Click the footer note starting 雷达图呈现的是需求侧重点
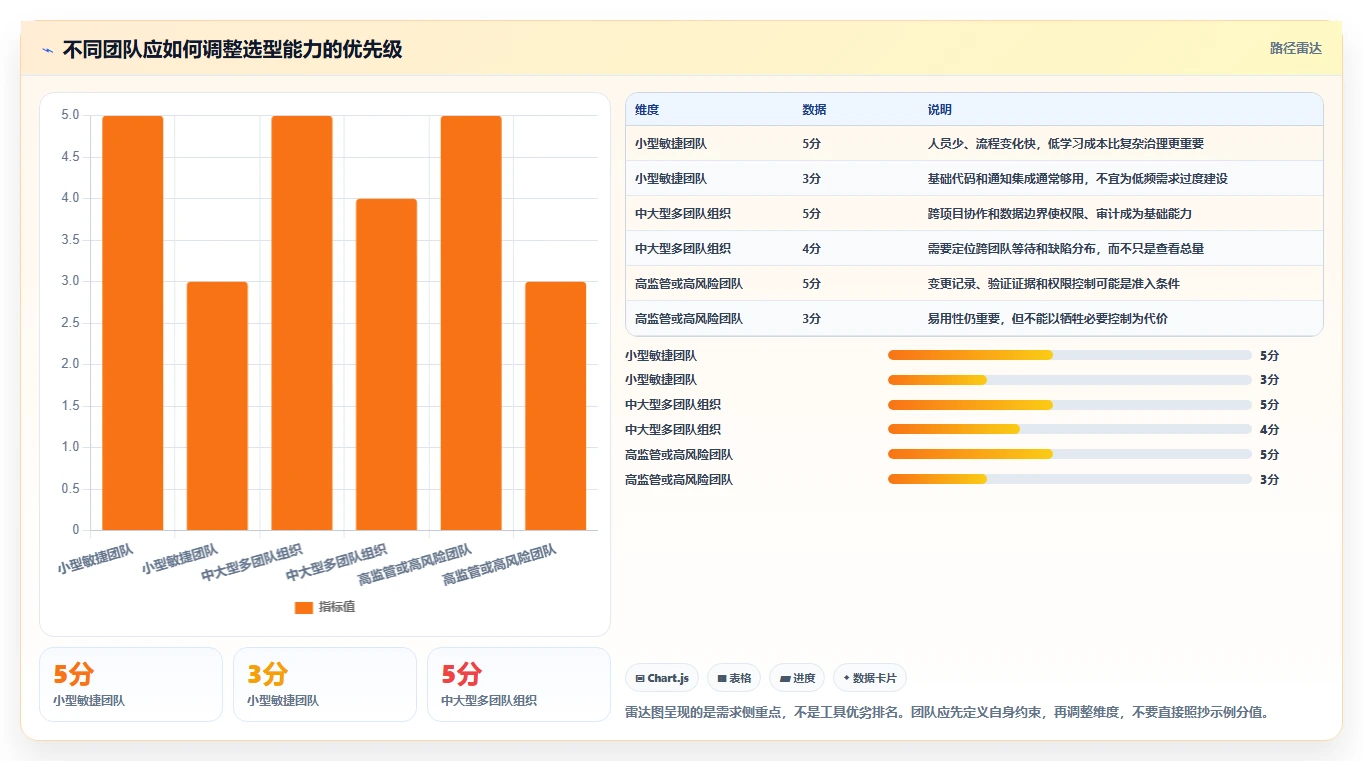This screenshot has height=761, width=1363. (x=947, y=712)
